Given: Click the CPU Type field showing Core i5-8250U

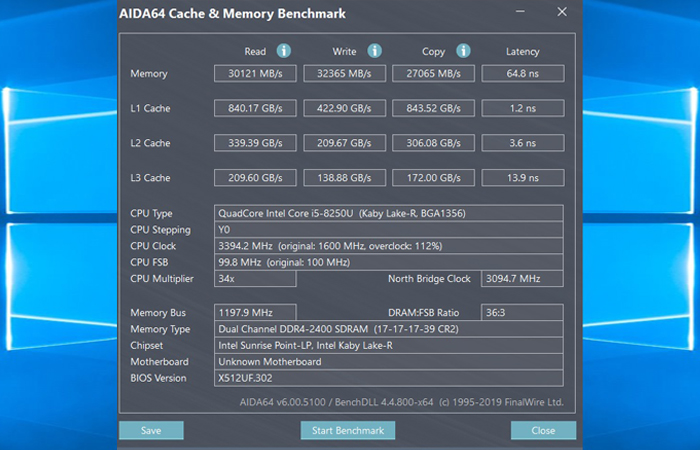Looking at the screenshot, I should (389, 213).
